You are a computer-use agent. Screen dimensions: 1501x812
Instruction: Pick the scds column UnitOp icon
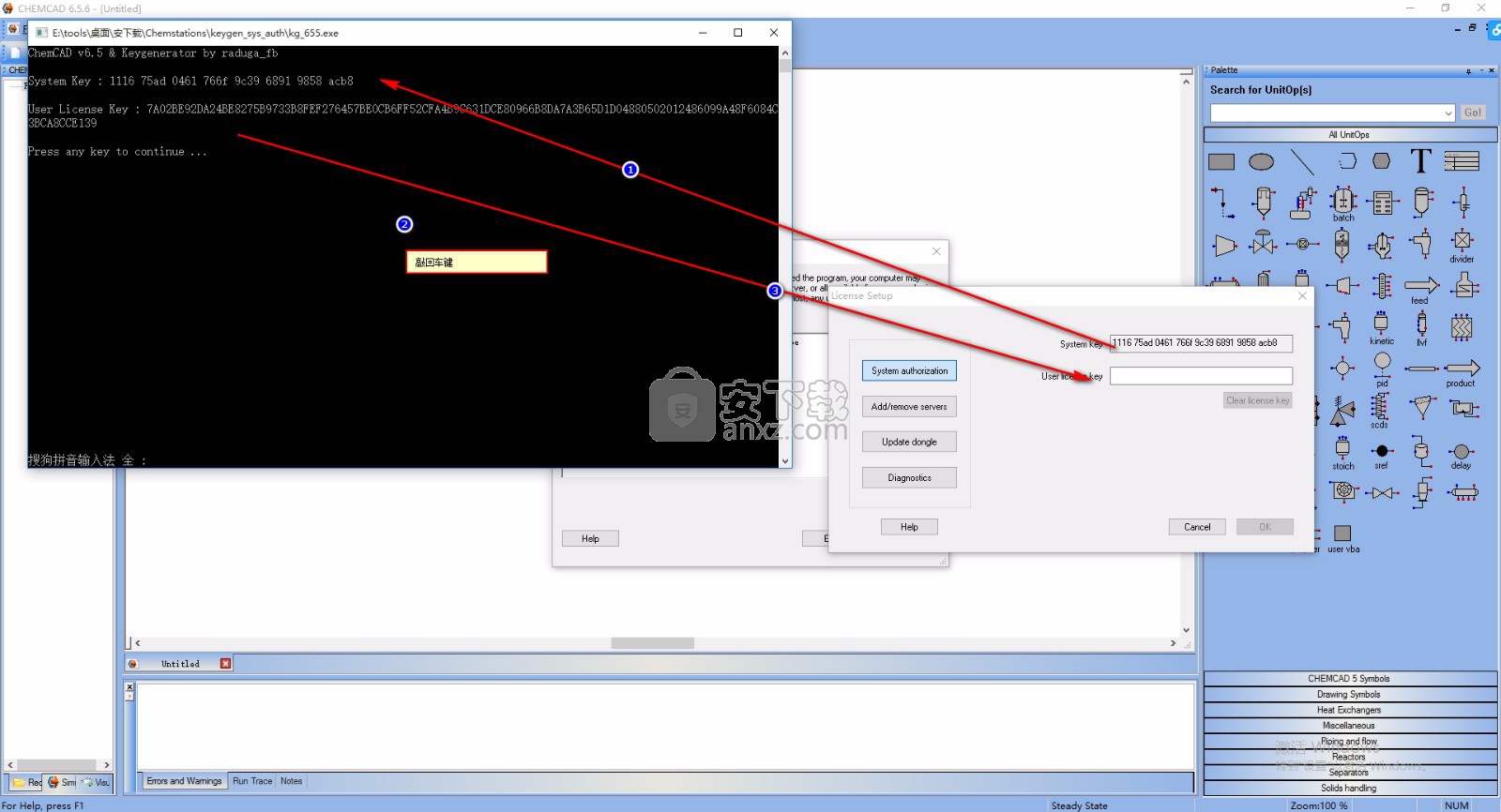(1380, 411)
